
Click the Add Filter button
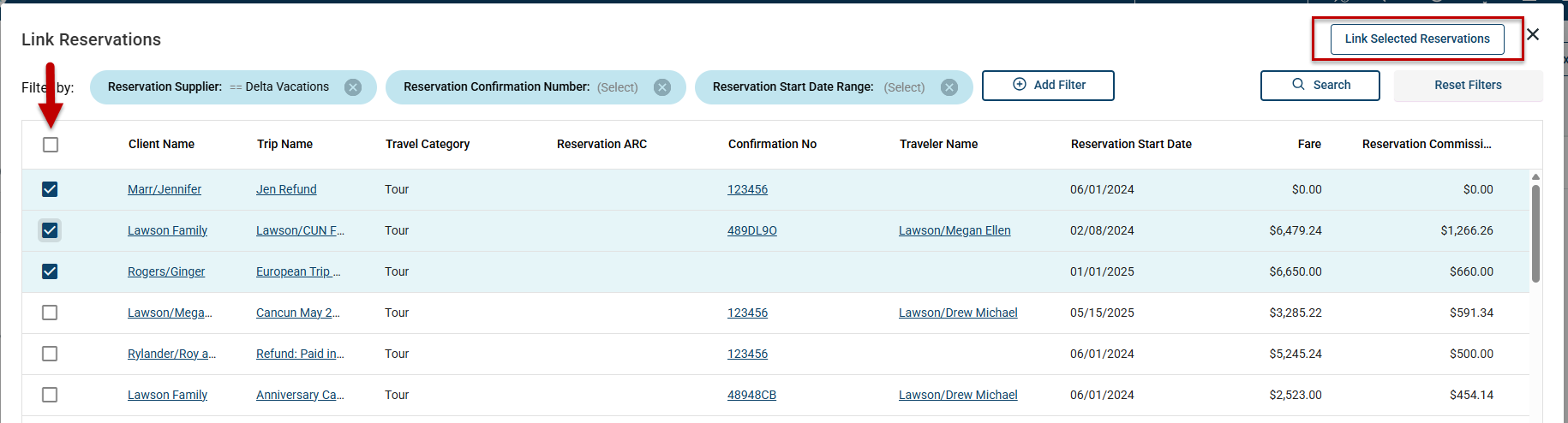pyautogui.click(x=1048, y=86)
